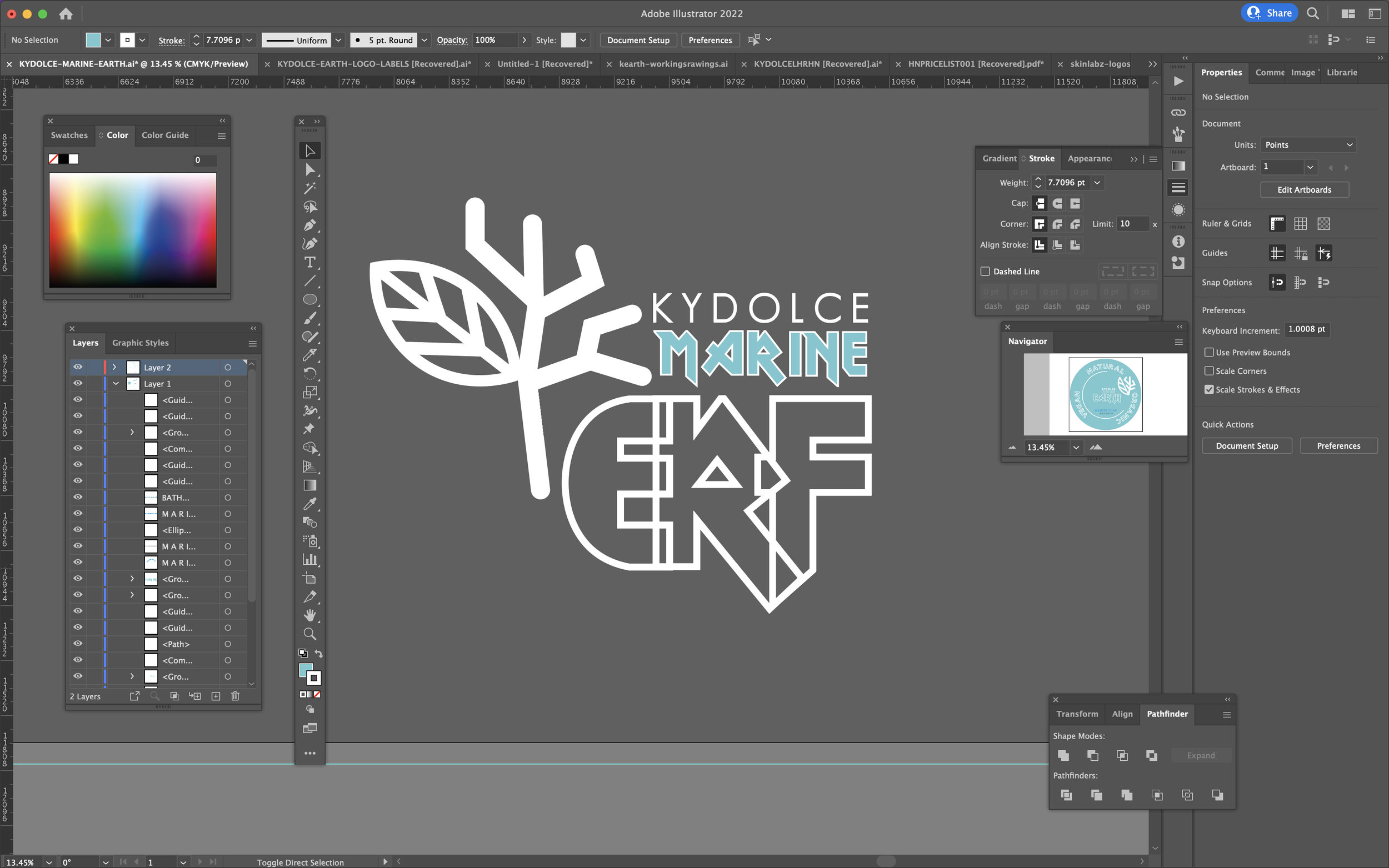Switch to the Align tab

(1122, 714)
